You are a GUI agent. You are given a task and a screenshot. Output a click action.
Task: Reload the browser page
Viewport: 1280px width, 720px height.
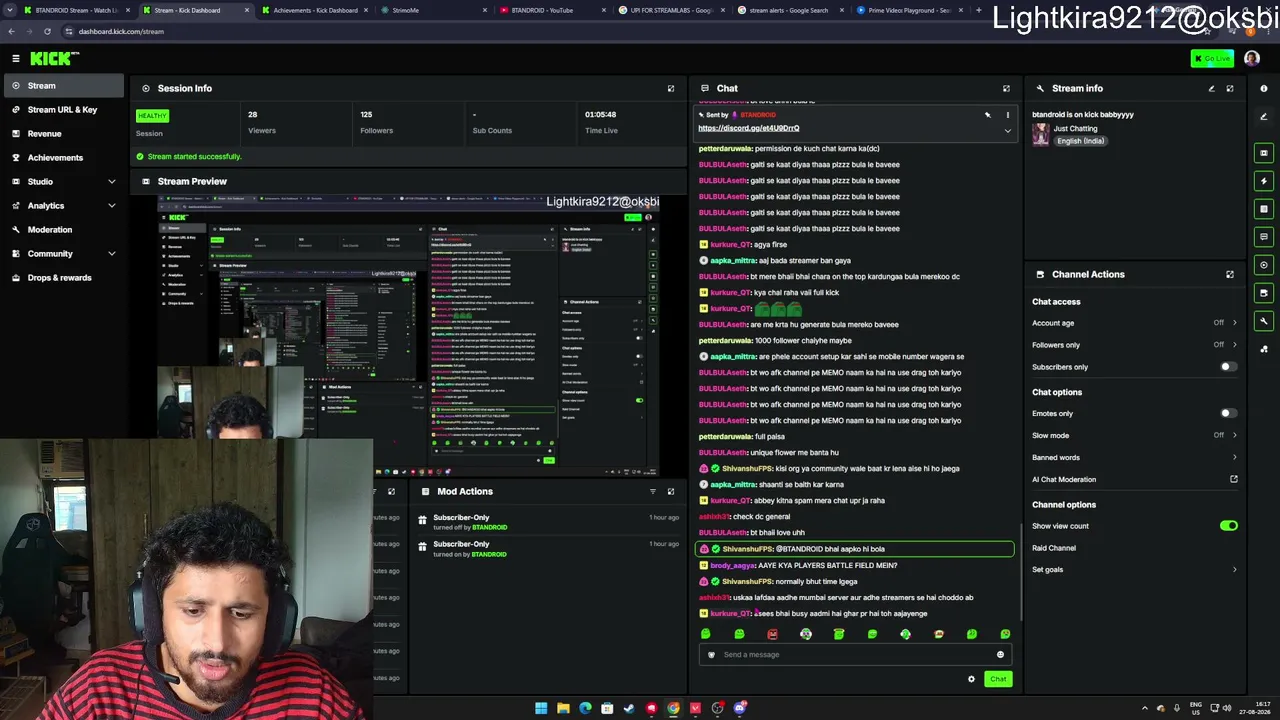[46, 31]
